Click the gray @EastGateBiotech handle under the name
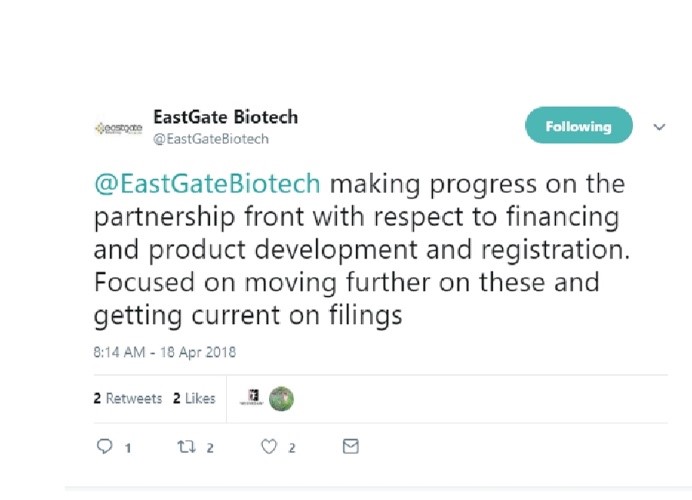 tap(210, 139)
